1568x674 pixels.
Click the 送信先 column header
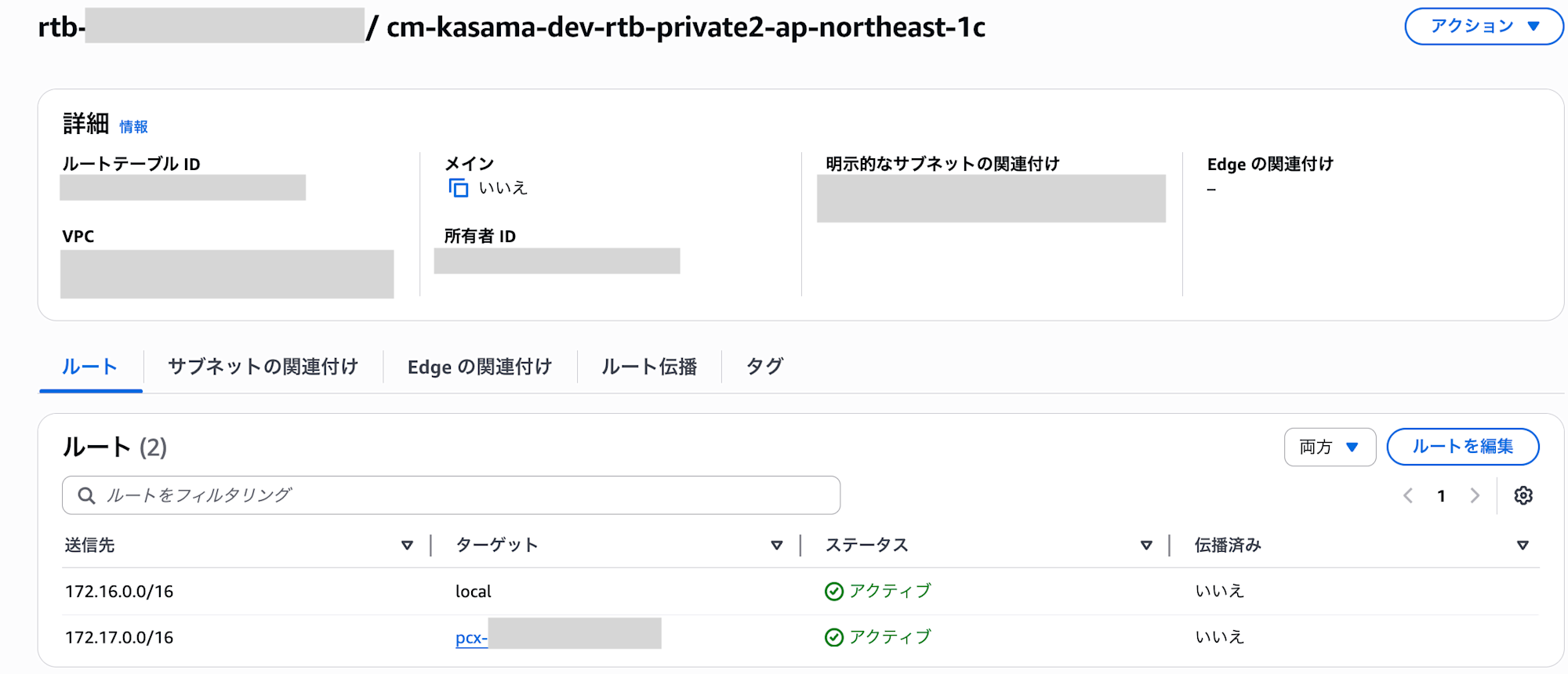tap(89, 545)
